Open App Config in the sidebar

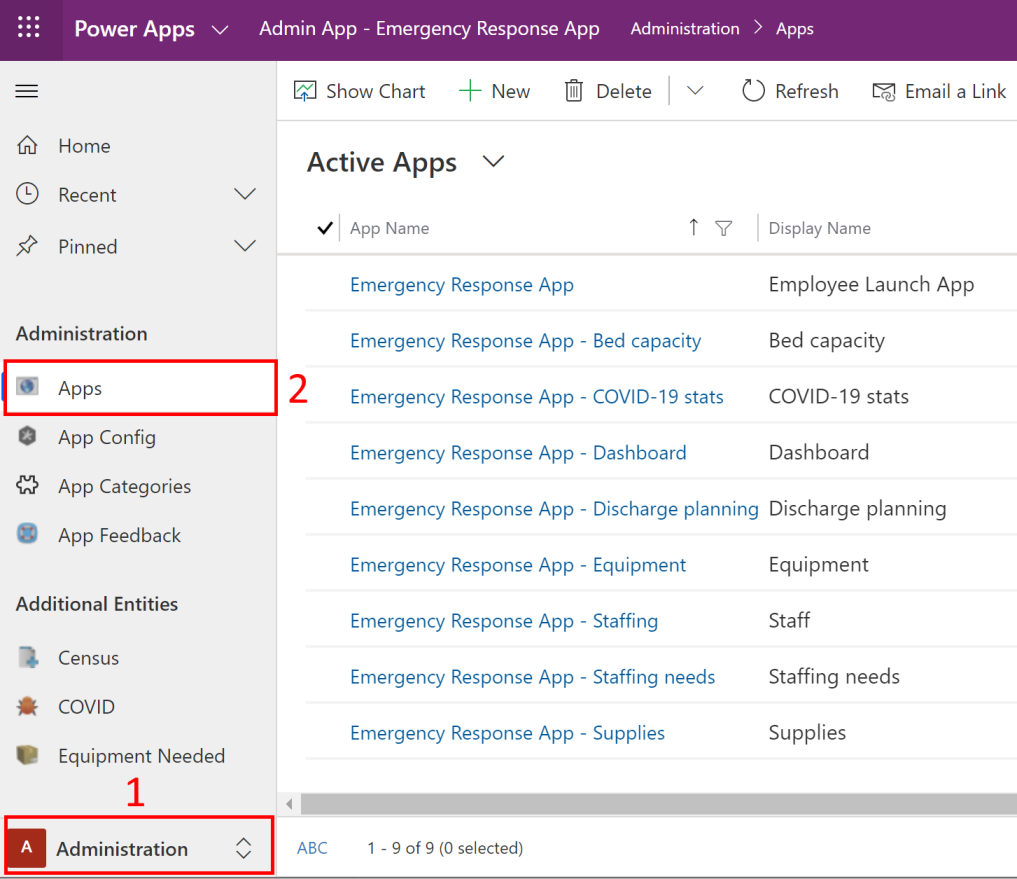click(107, 437)
